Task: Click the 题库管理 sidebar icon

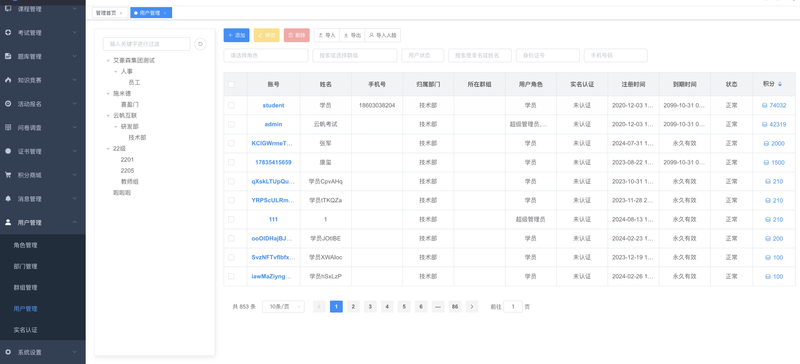Action: click(x=8, y=56)
